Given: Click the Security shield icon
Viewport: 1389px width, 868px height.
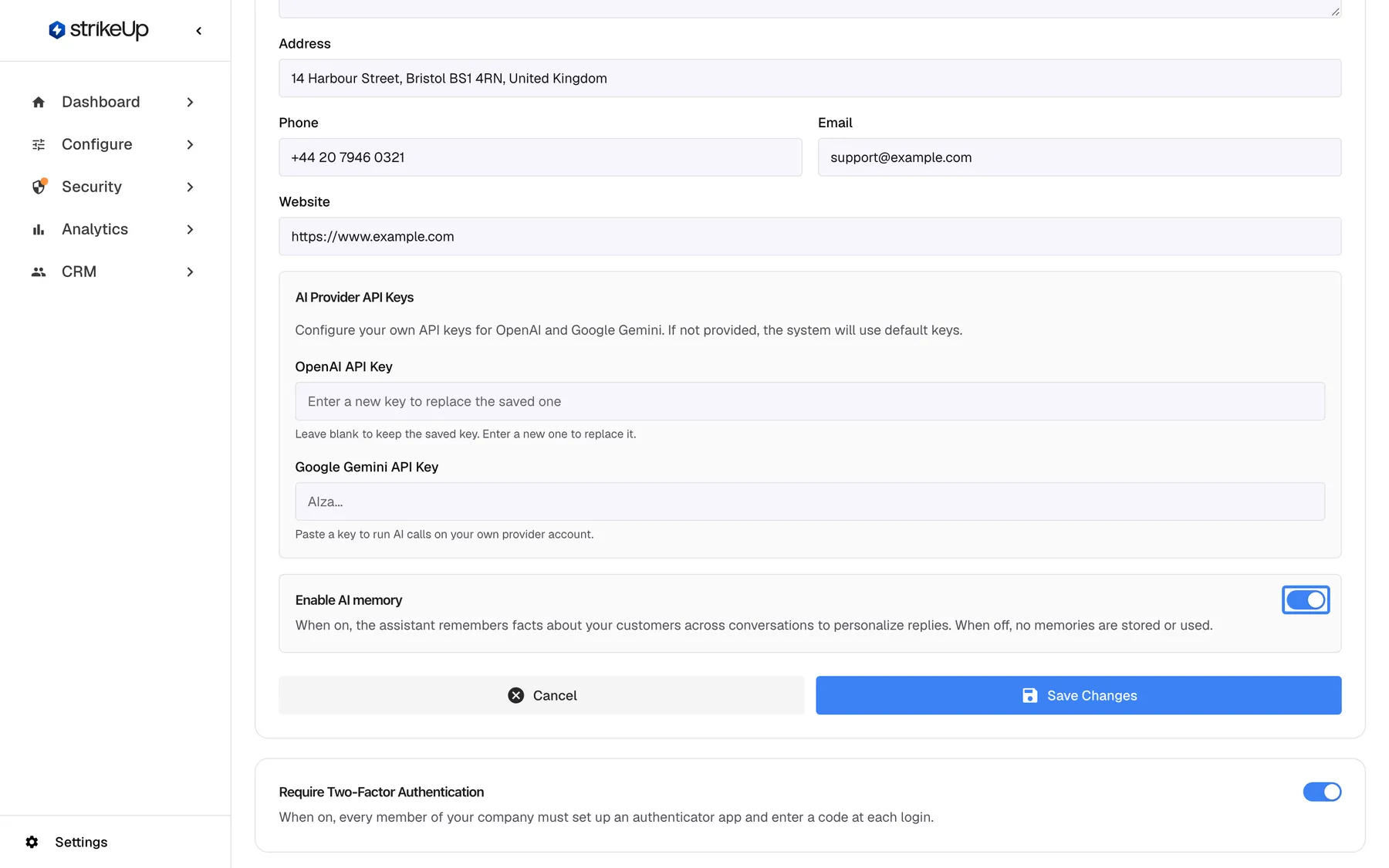Looking at the screenshot, I should (x=39, y=187).
